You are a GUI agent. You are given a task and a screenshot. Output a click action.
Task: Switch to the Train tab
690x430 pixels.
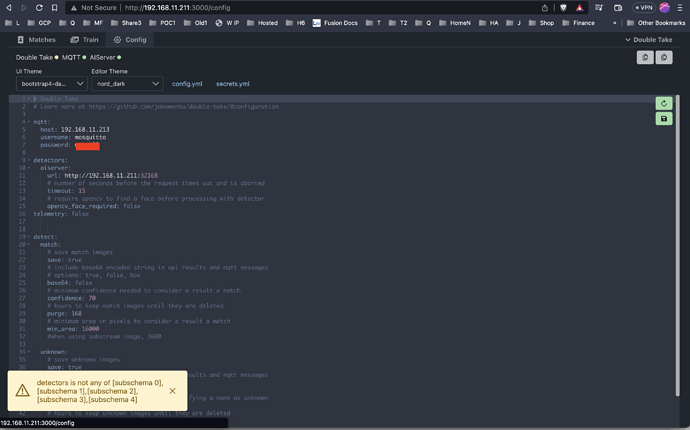pos(84,40)
